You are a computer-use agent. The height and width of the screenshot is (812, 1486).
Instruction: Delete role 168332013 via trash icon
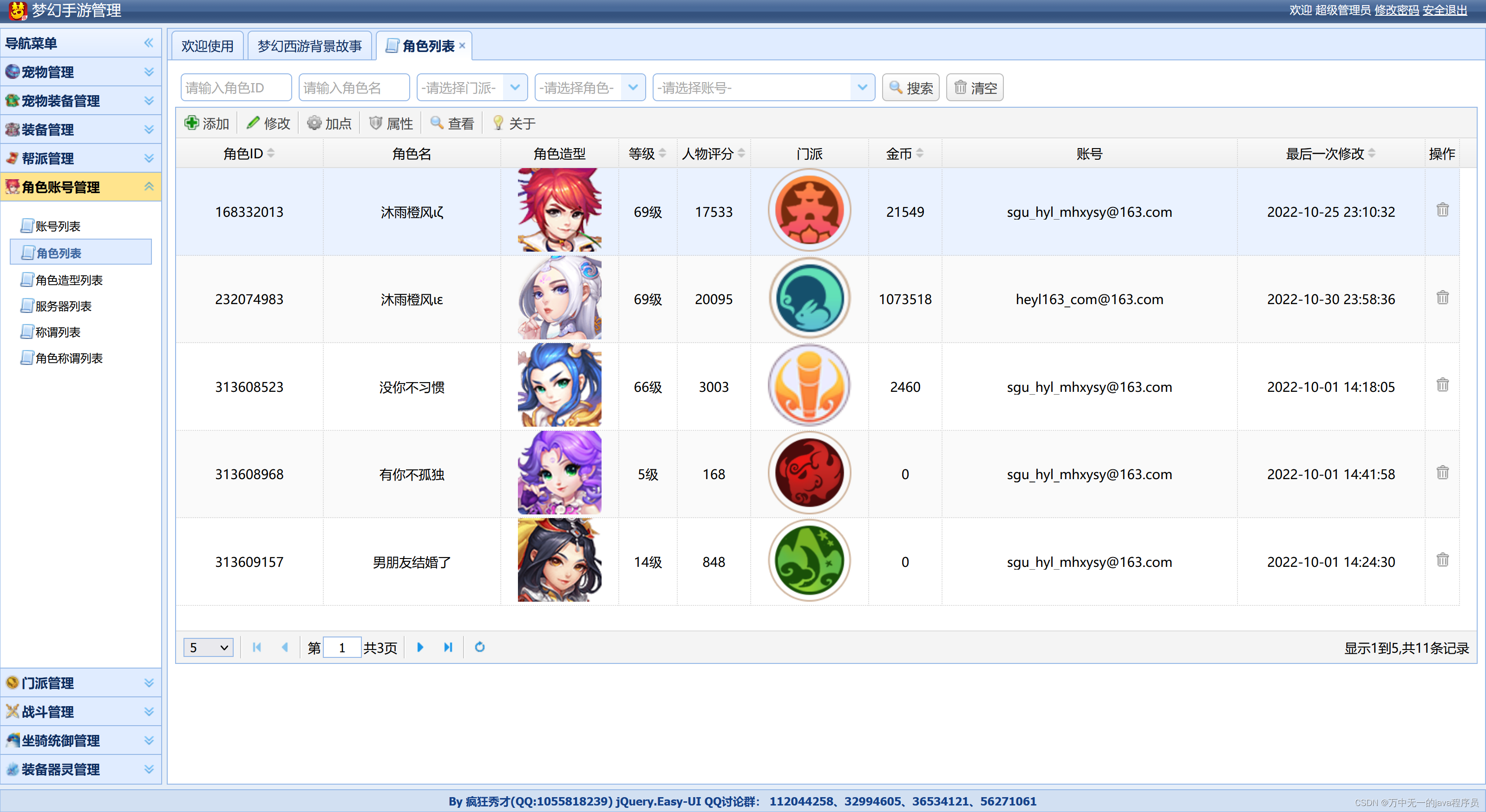tap(1442, 209)
